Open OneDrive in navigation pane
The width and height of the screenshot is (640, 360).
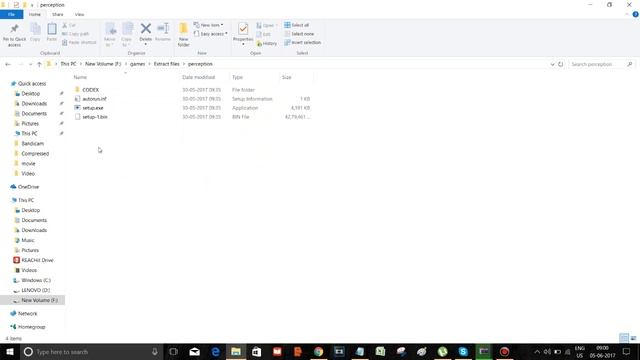28,187
